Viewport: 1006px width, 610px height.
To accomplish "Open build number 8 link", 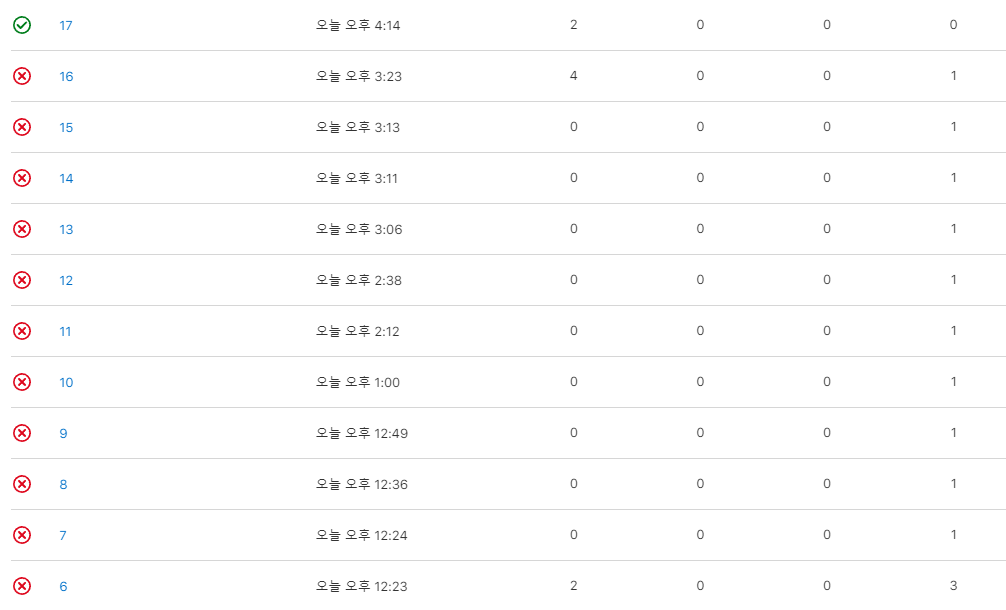I will point(63,484).
